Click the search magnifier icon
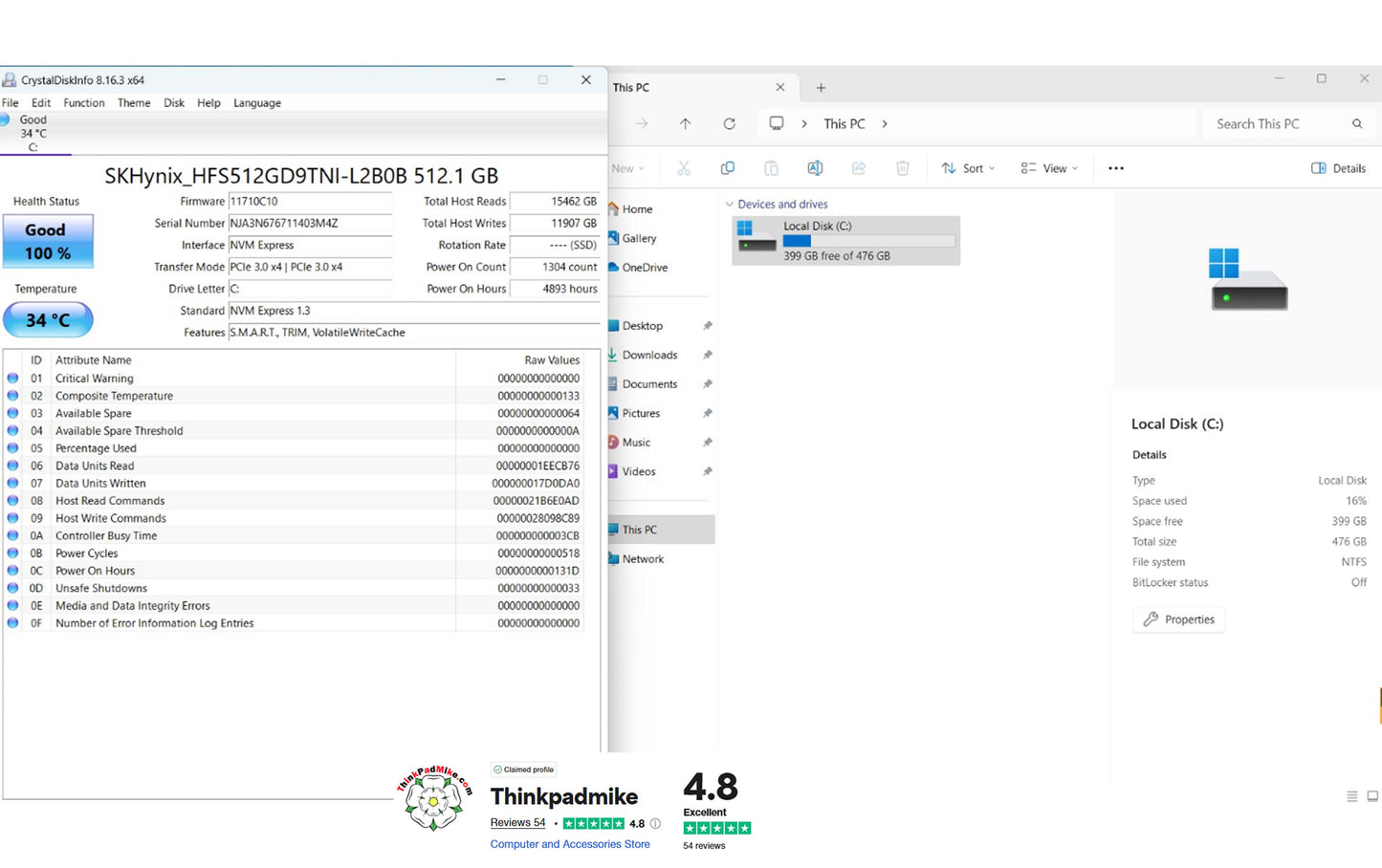The image size is (1382, 868). click(1356, 124)
